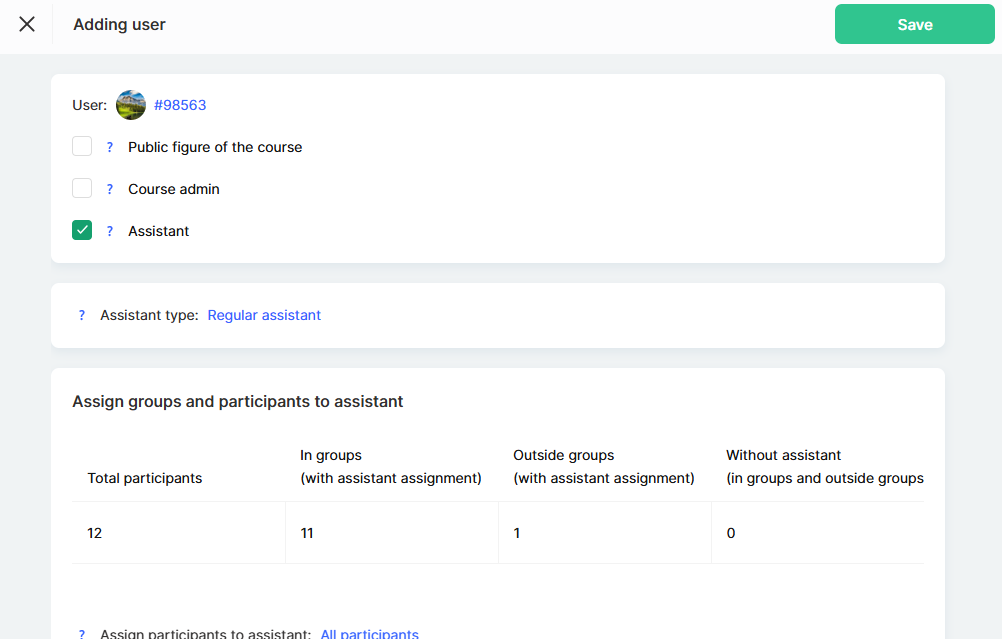Open user #98563 profile link
The width and height of the screenshot is (1002, 639).
180,105
